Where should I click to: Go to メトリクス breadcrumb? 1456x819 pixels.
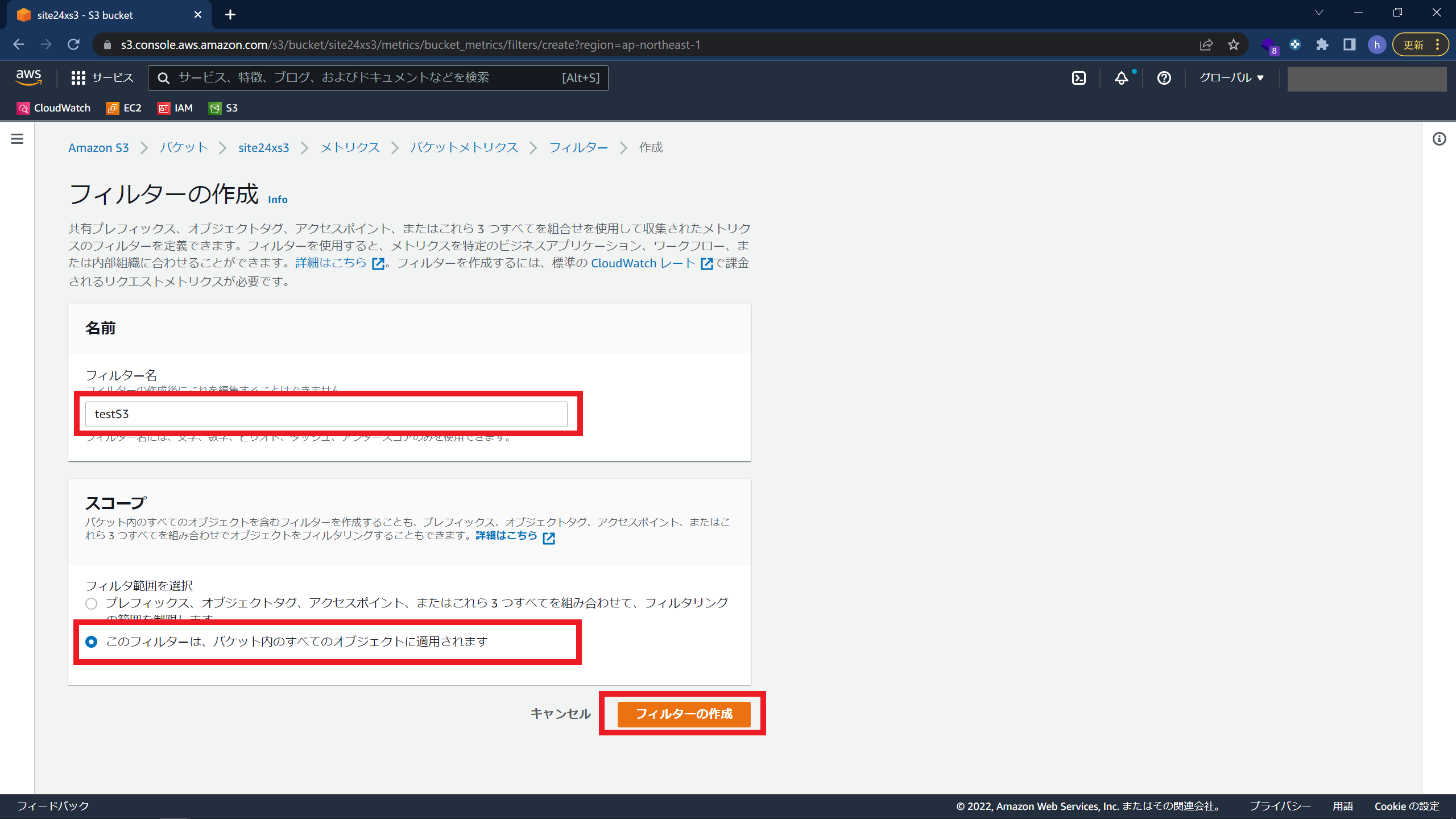(x=350, y=148)
